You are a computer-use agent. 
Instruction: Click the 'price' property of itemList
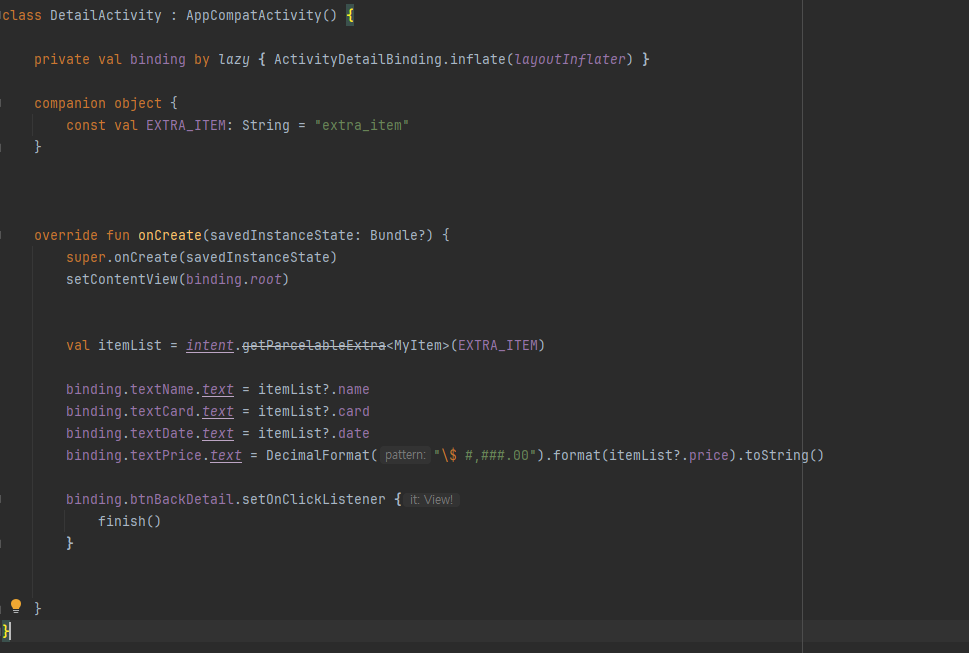tap(708, 455)
